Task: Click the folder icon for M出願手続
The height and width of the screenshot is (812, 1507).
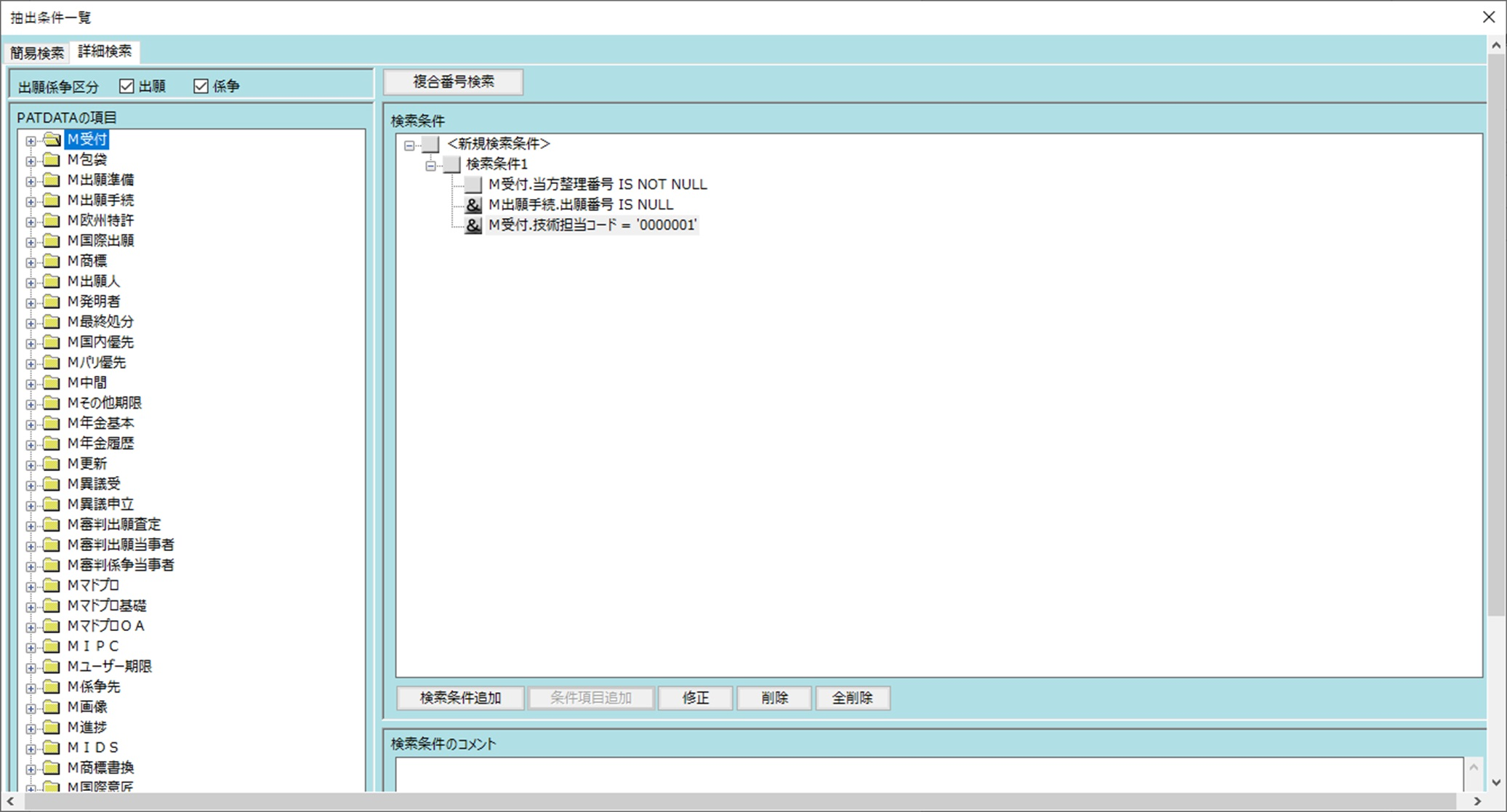Action: click(x=52, y=200)
